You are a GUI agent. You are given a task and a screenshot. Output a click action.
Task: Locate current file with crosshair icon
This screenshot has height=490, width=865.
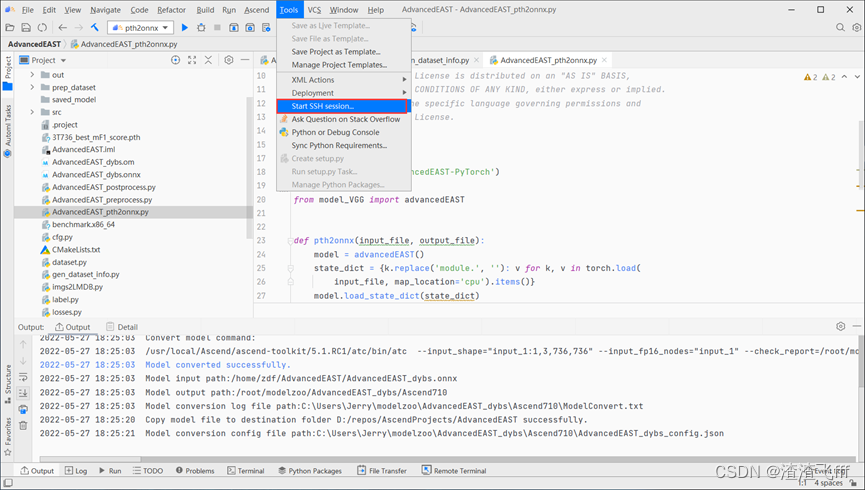click(175, 60)
